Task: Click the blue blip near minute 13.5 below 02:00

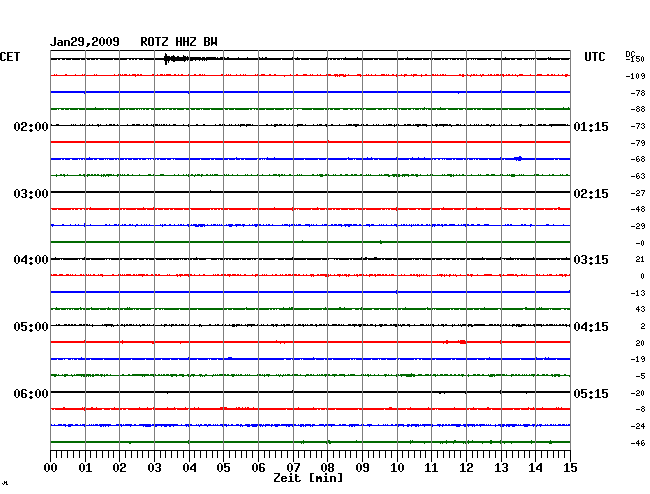Action: pos(518,158)
